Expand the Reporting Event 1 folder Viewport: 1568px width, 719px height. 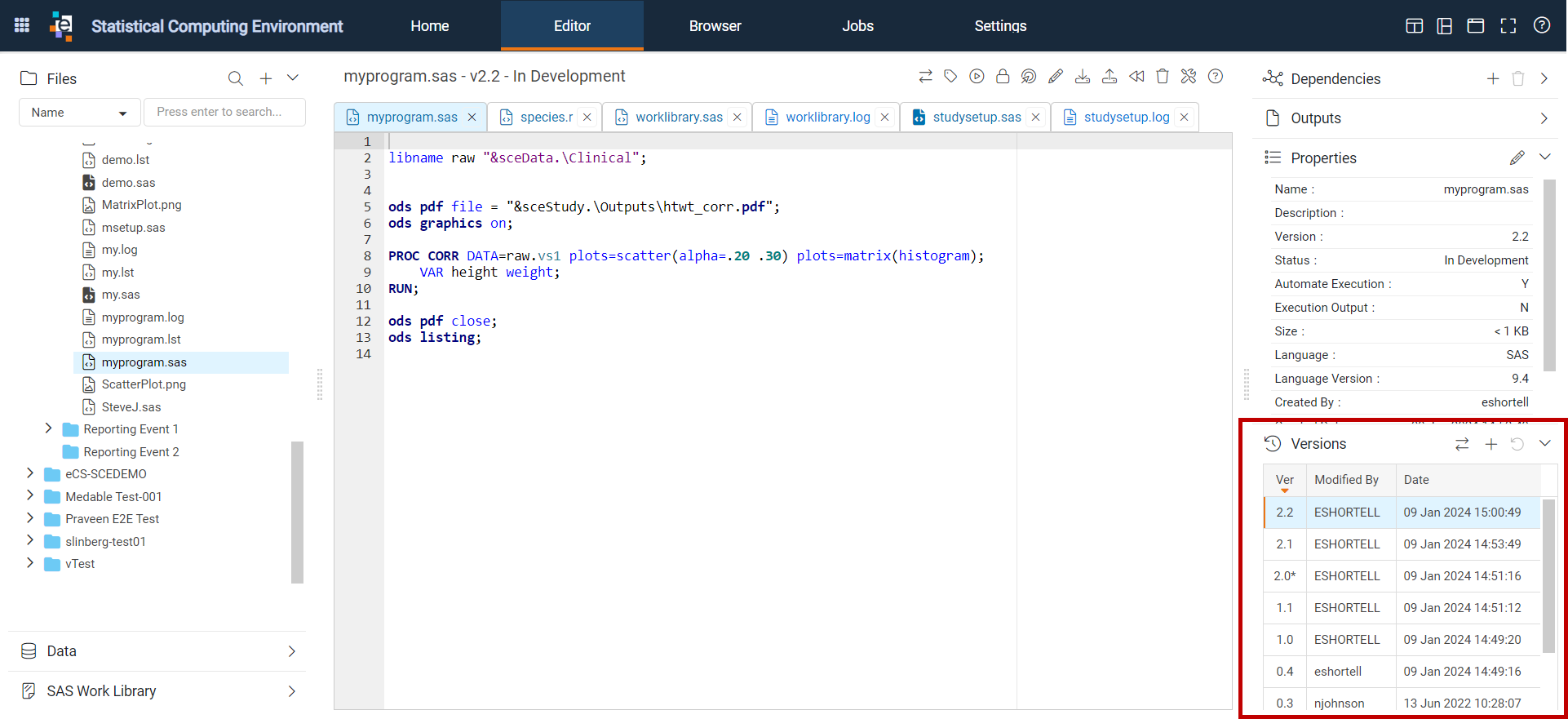tap(48, 428)
